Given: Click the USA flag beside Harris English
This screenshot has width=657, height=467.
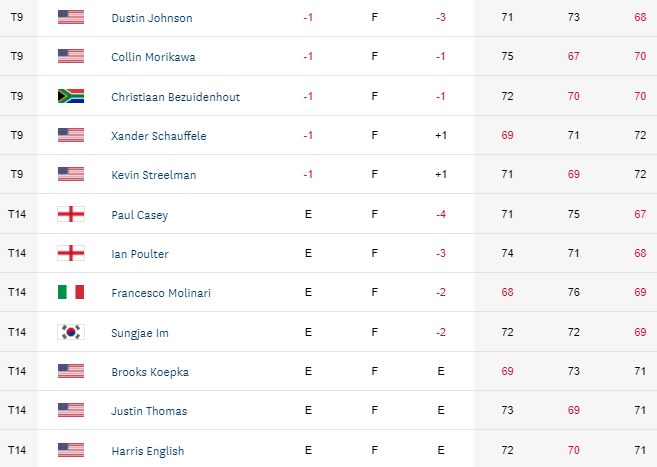Looking at the screenshot, I should click(71, 450).
